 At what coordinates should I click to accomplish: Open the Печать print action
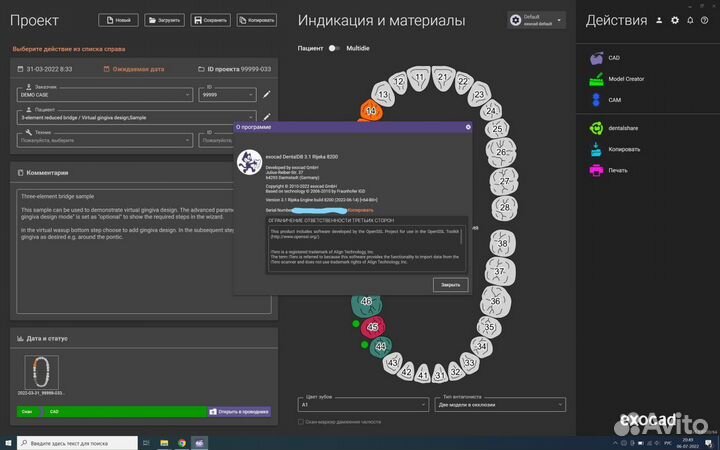(608, 170)
